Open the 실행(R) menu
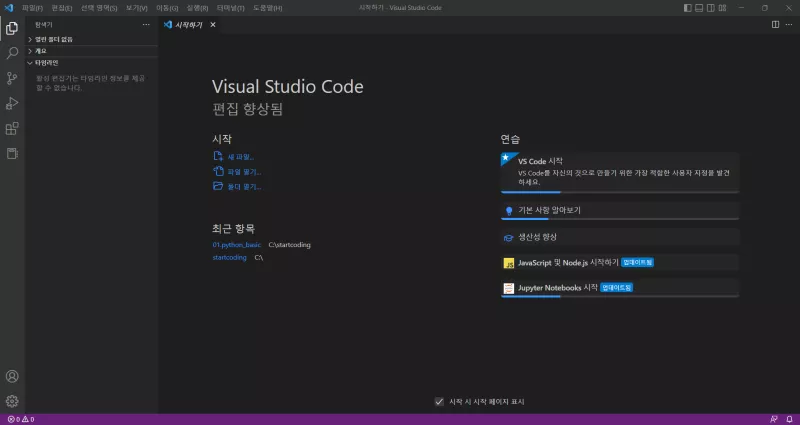The height and width of the screenshot is (425, 800). [197, 8]
